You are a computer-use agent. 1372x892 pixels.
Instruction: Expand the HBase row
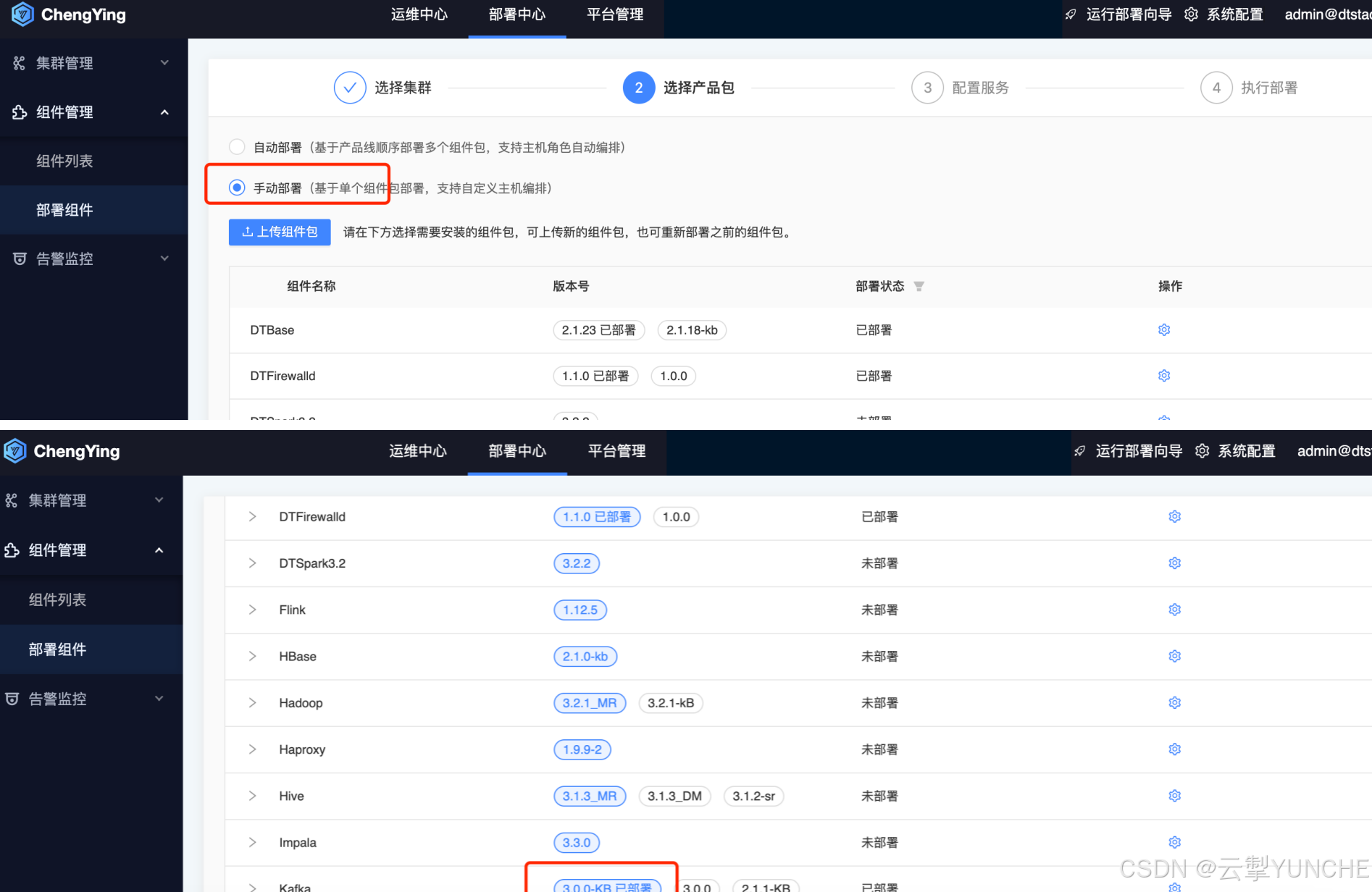[x=252, y=656]
